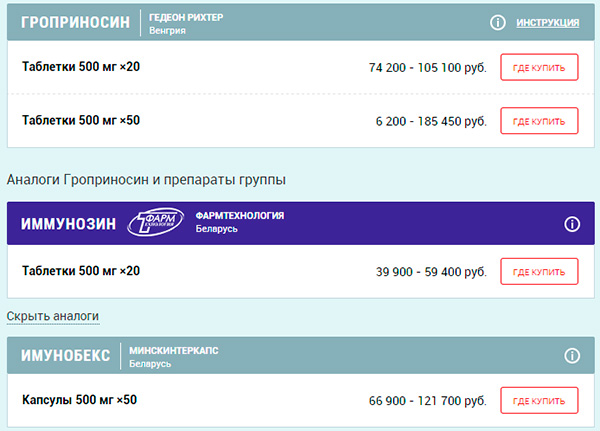Click the Фармтехнология company logo
Screen dimensions: 600x431
[x=155, y=222]
